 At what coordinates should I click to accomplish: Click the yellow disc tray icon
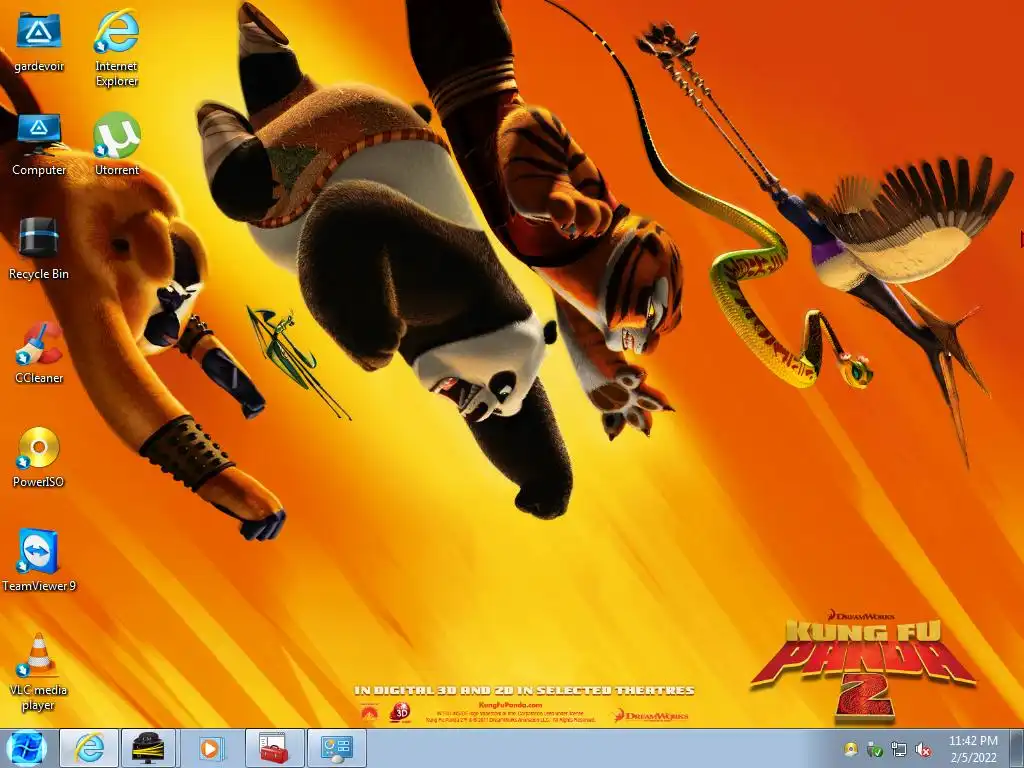click(850, 750)
